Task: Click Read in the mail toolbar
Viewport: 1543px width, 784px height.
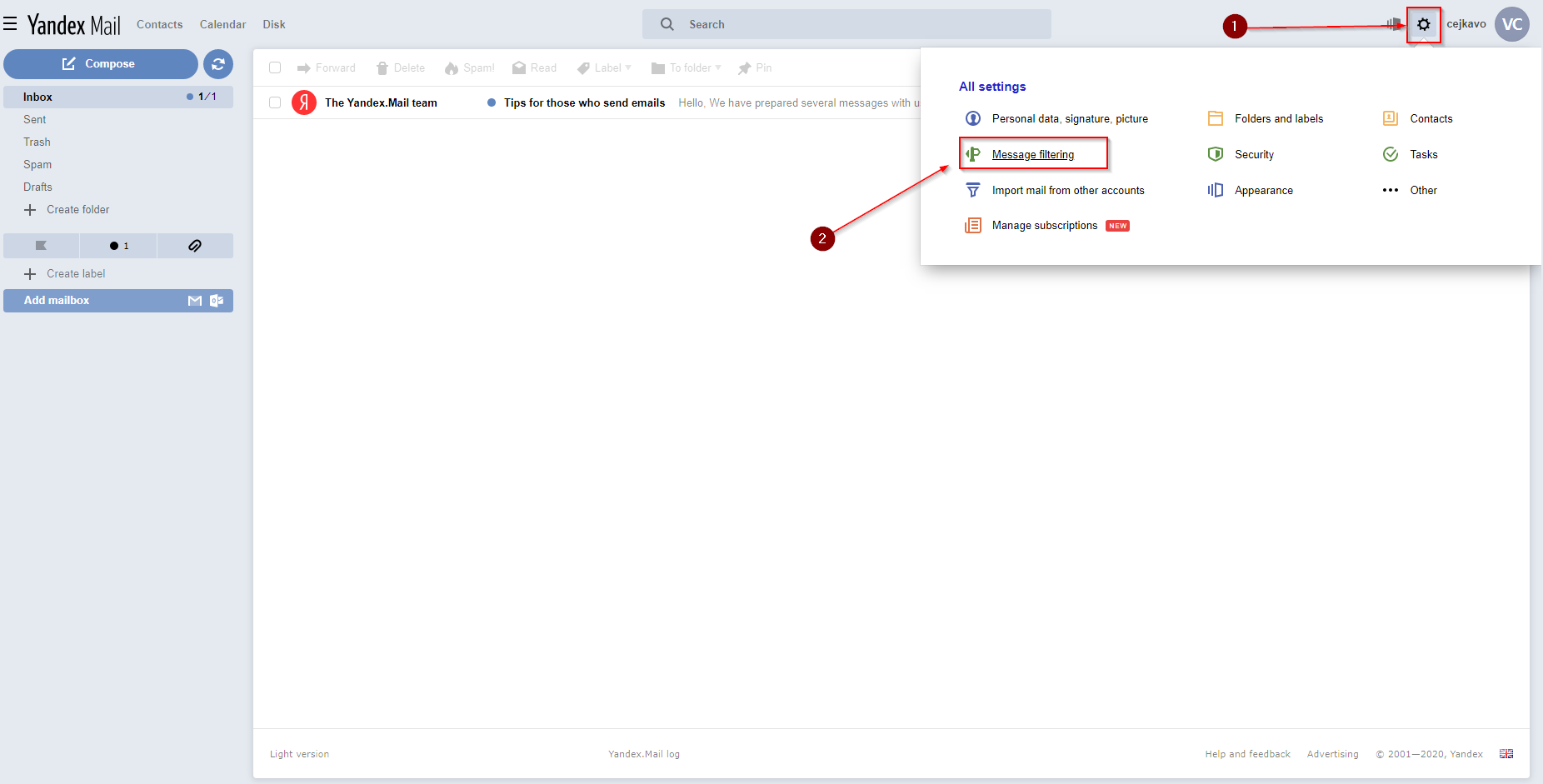Action: (534, 67)
